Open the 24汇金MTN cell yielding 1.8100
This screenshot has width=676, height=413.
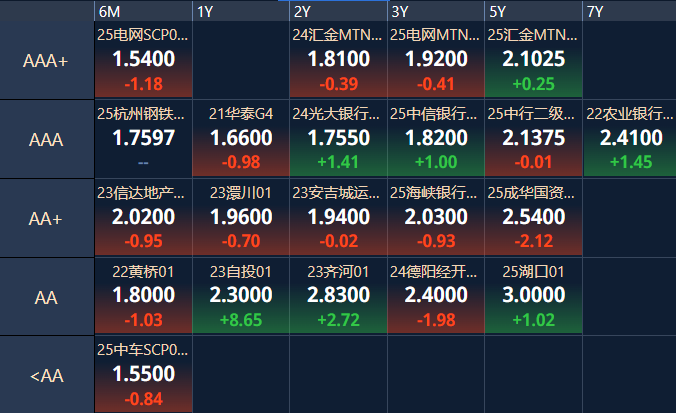point(338,59)
